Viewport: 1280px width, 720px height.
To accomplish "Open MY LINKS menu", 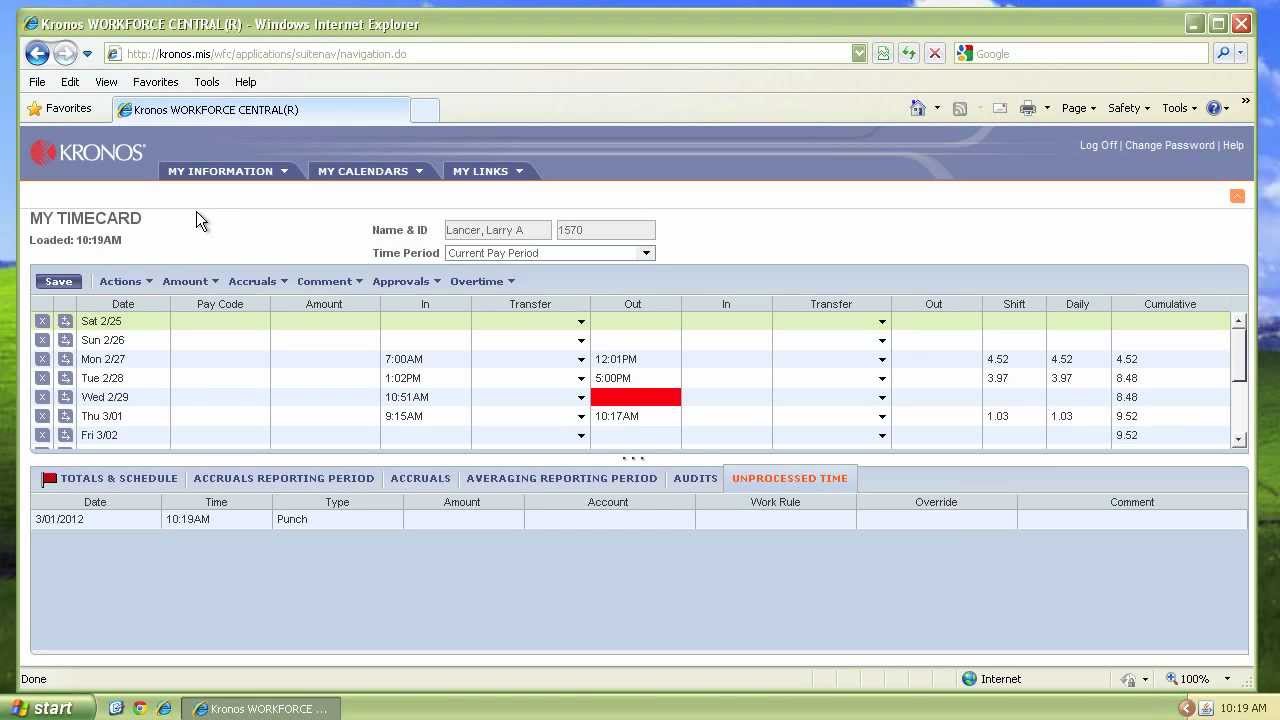I will click(487, 171).
